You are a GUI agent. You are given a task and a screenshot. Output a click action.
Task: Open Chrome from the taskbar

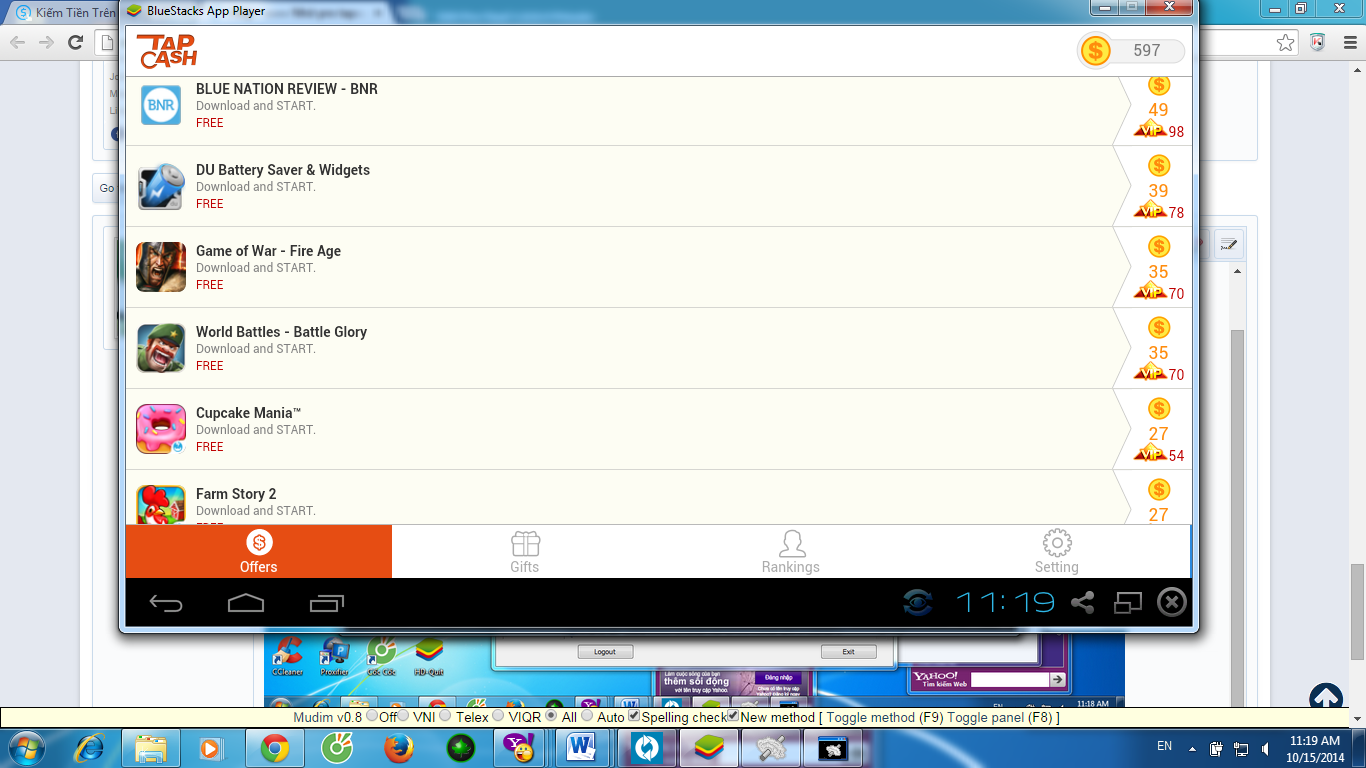coord(275,747)
